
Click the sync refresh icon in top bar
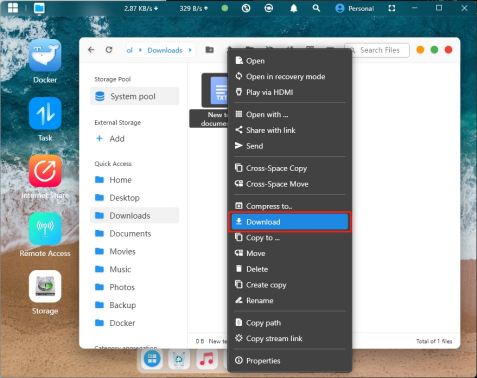point(269,8)
